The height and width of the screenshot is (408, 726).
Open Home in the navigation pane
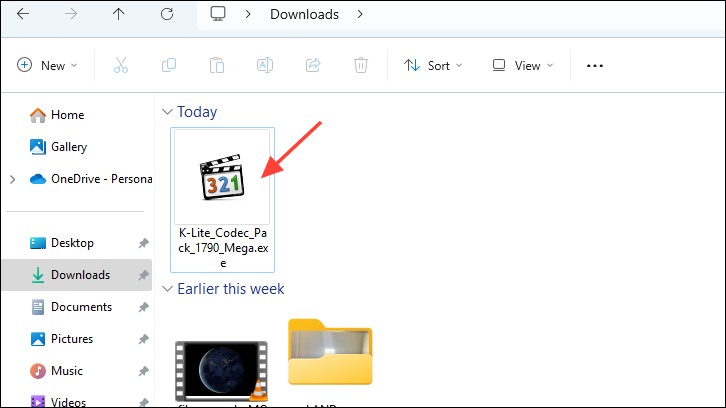coord(68,115)
